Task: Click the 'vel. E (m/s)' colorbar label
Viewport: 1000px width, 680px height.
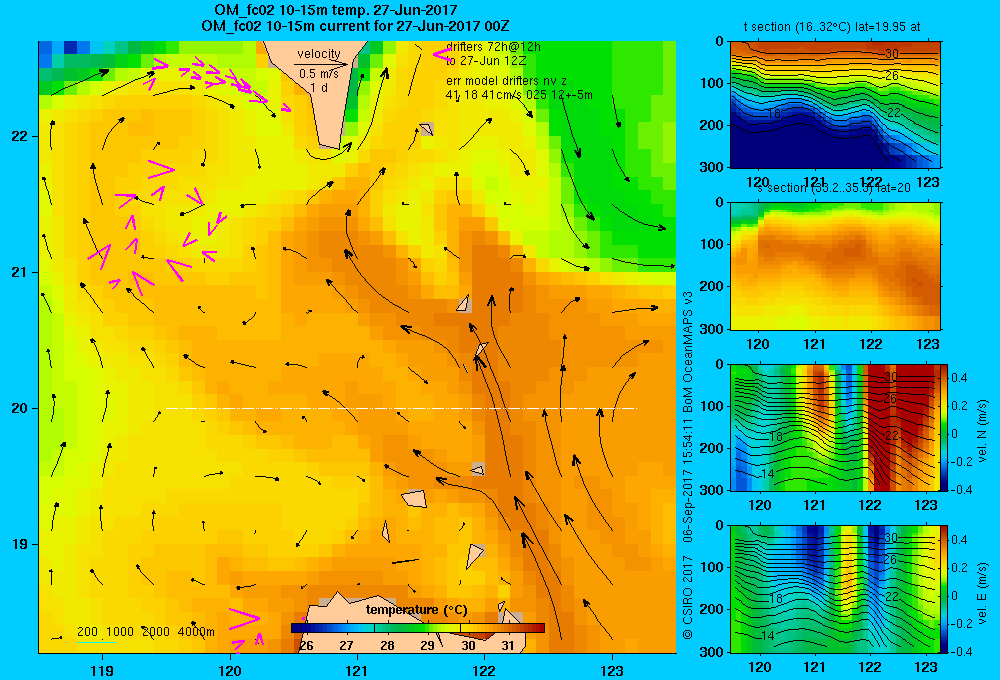Action: 982,592
